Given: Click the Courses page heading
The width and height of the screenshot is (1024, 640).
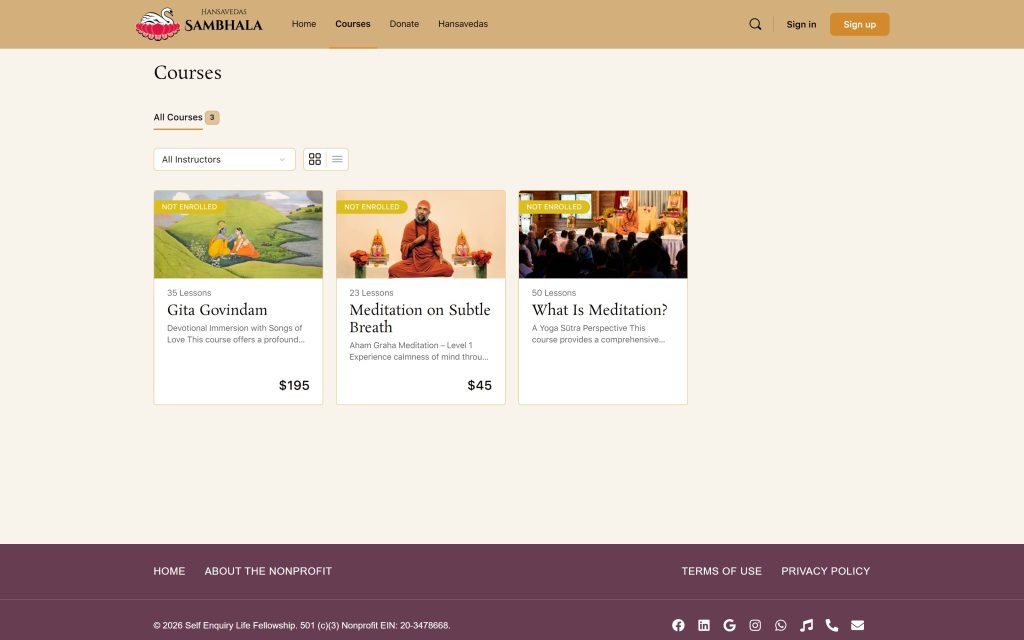Looking at the screenshot, I should click(187, 72).
